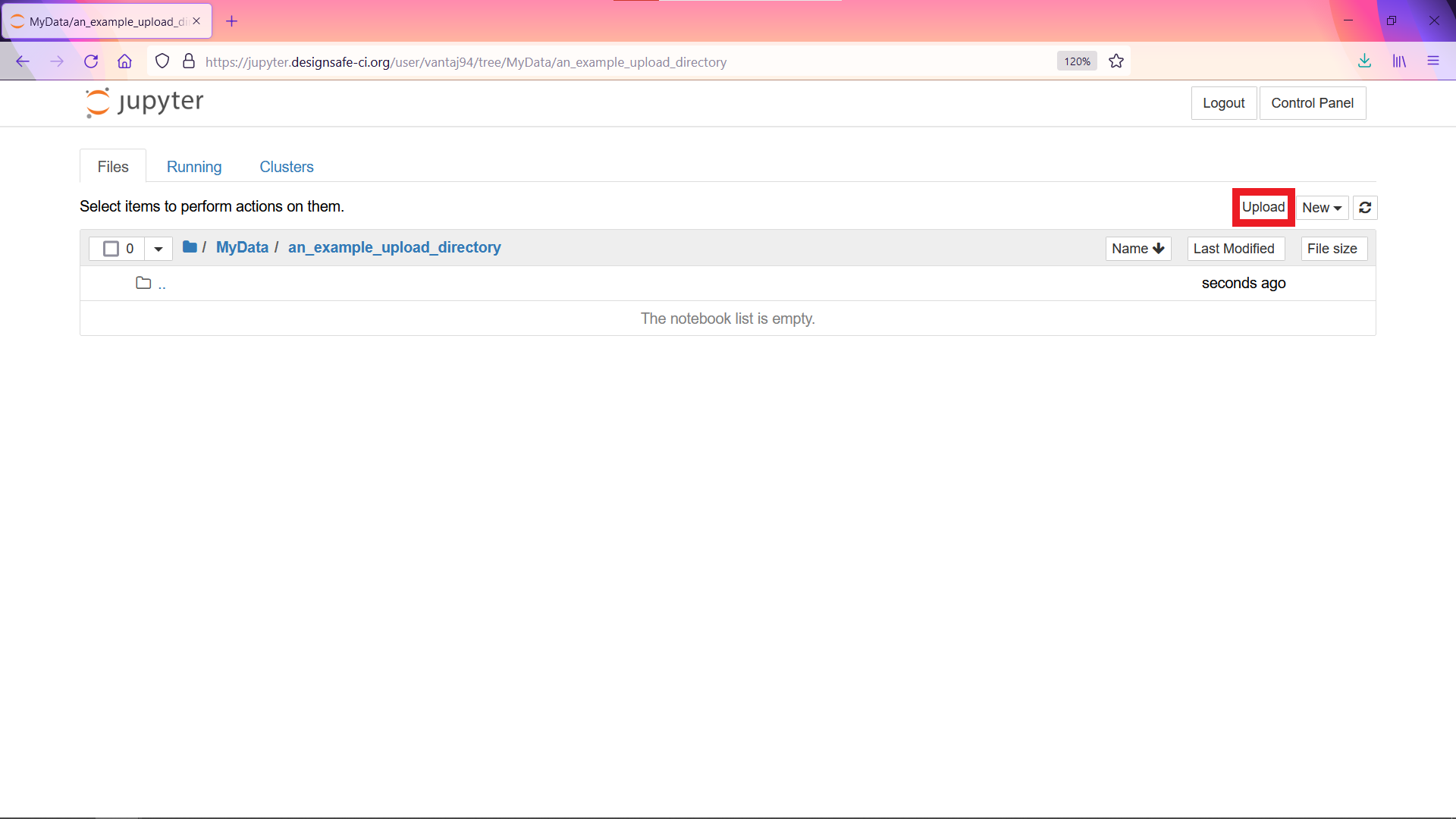
Task: Click the MyData breadcrumb link
Action: (x=242, y=247)
